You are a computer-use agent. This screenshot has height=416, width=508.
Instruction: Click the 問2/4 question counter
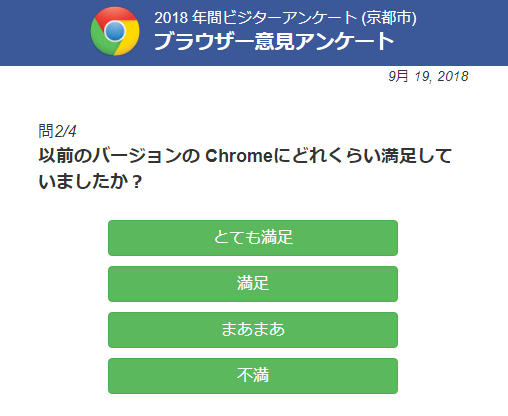click(x=57, y=131)
